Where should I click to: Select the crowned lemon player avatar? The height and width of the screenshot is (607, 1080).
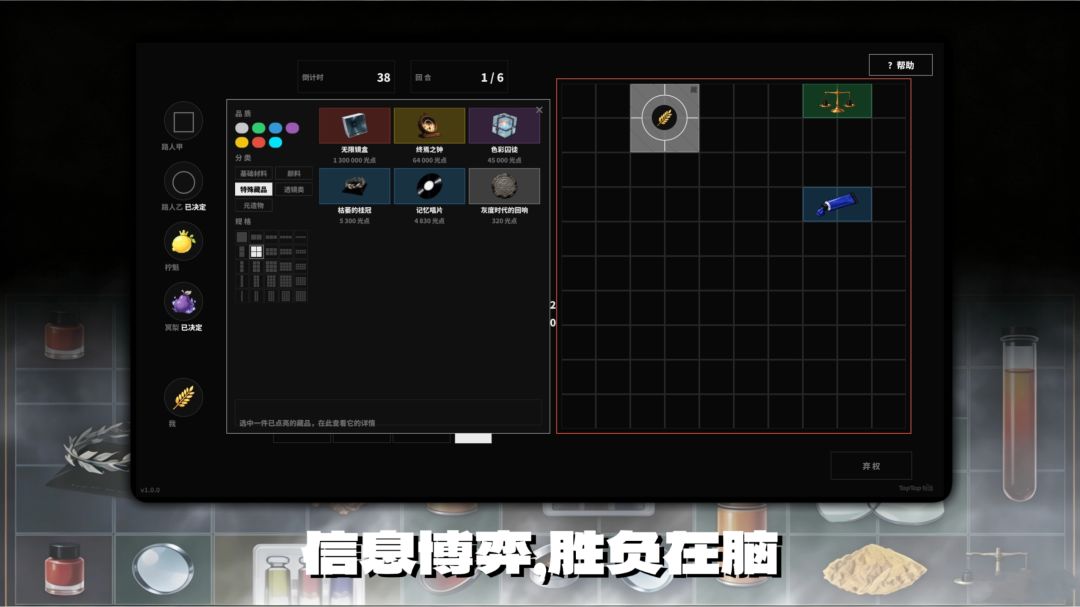point(183,242)
